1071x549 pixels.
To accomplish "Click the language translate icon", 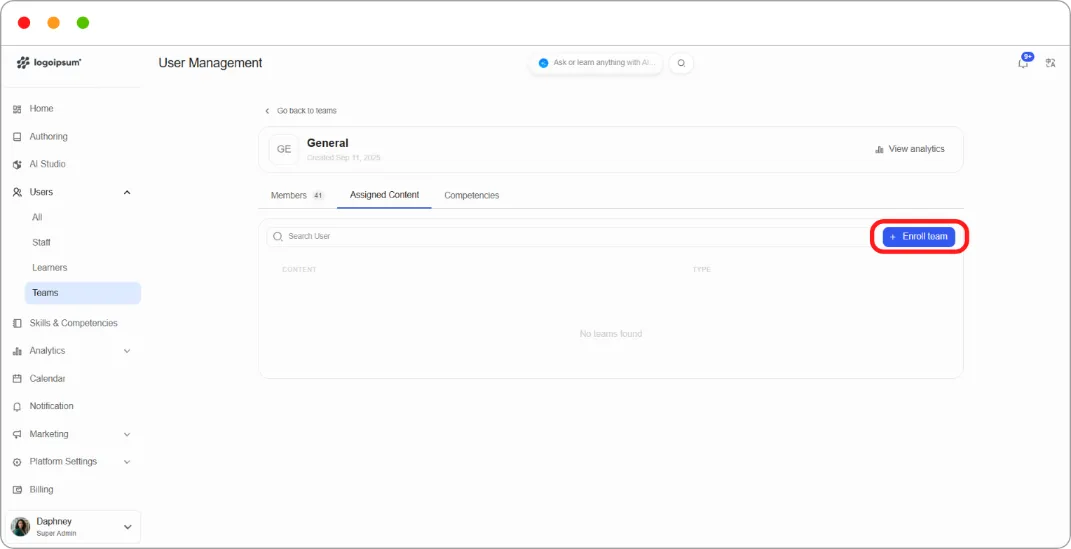I will click(x=1051, y=63).
